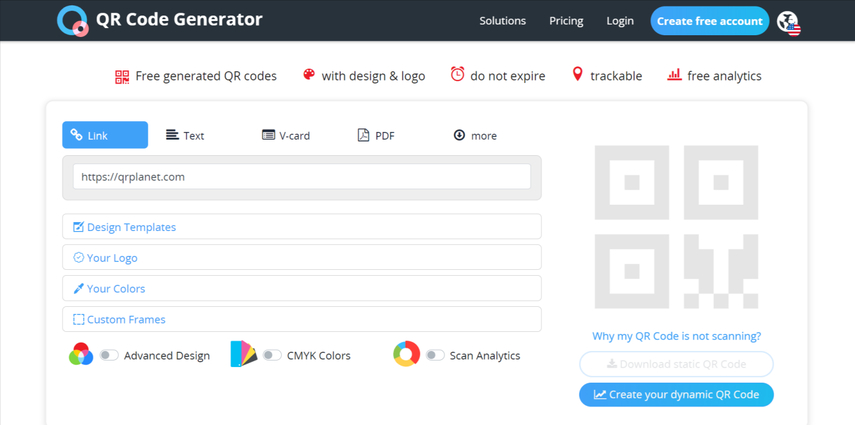This screenshot has width=855, height=425.
Task: Switch to the V-card tab
Action: [286, 135]
